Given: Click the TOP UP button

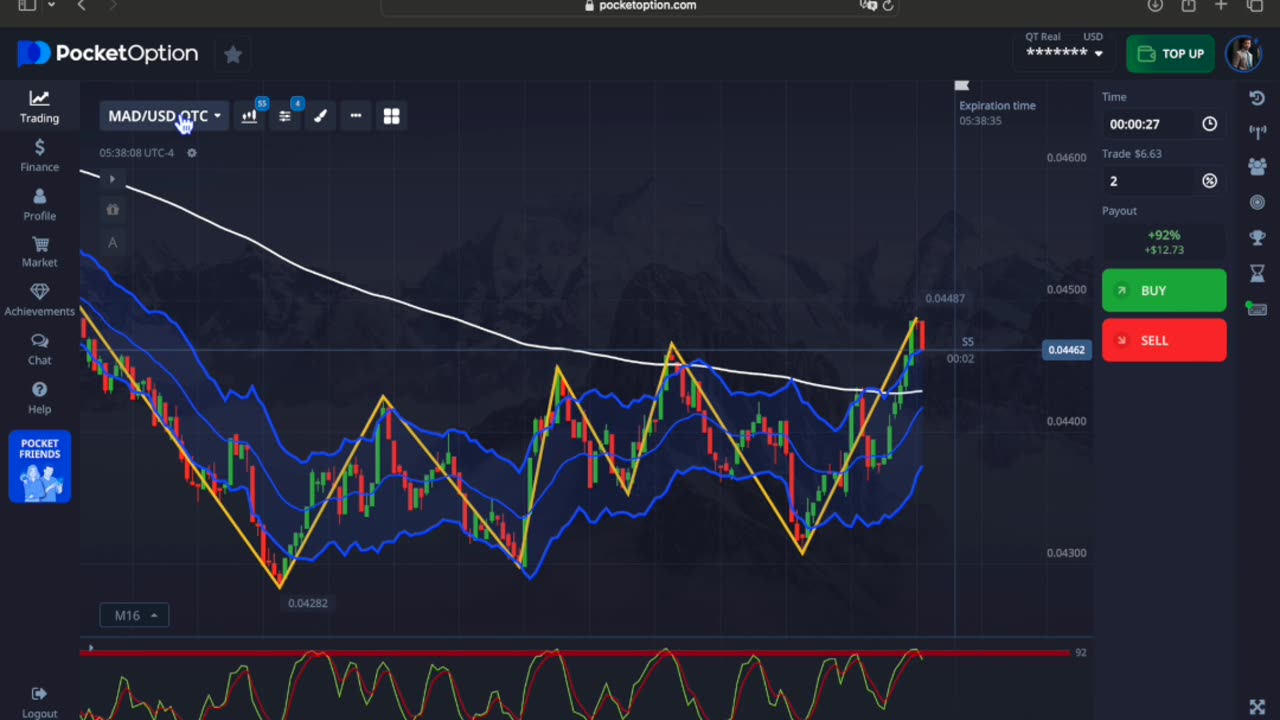Looking at the screenshot, I should pos(1170,54).
